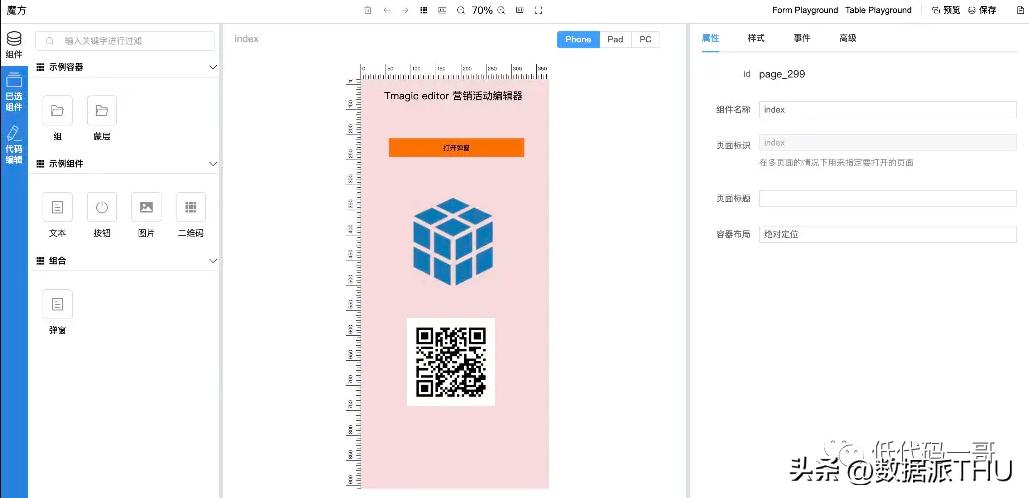The width and height of the screenshot is (1029, 498).
Task: Select the 文本 text component icon
Action: [x=57, y=207]
